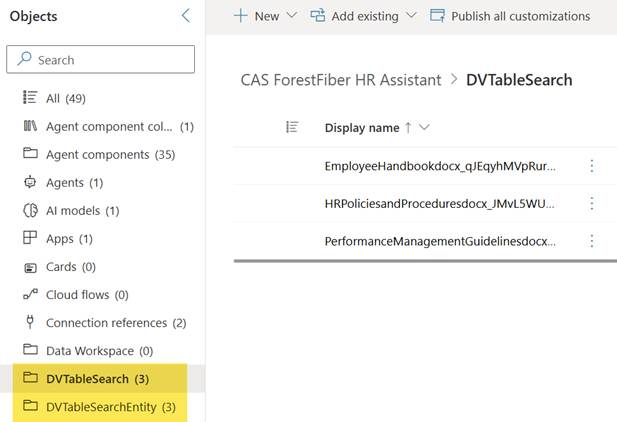Image resolution: width=617 pixels, height=422 pixels.
Task: Open more options for EmployeeHandbookdocx row
Action: (x=591, y=165)
